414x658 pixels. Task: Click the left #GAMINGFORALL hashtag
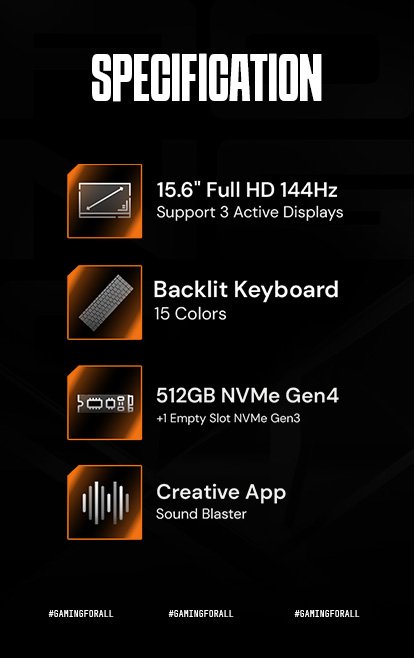coord(81,614)
